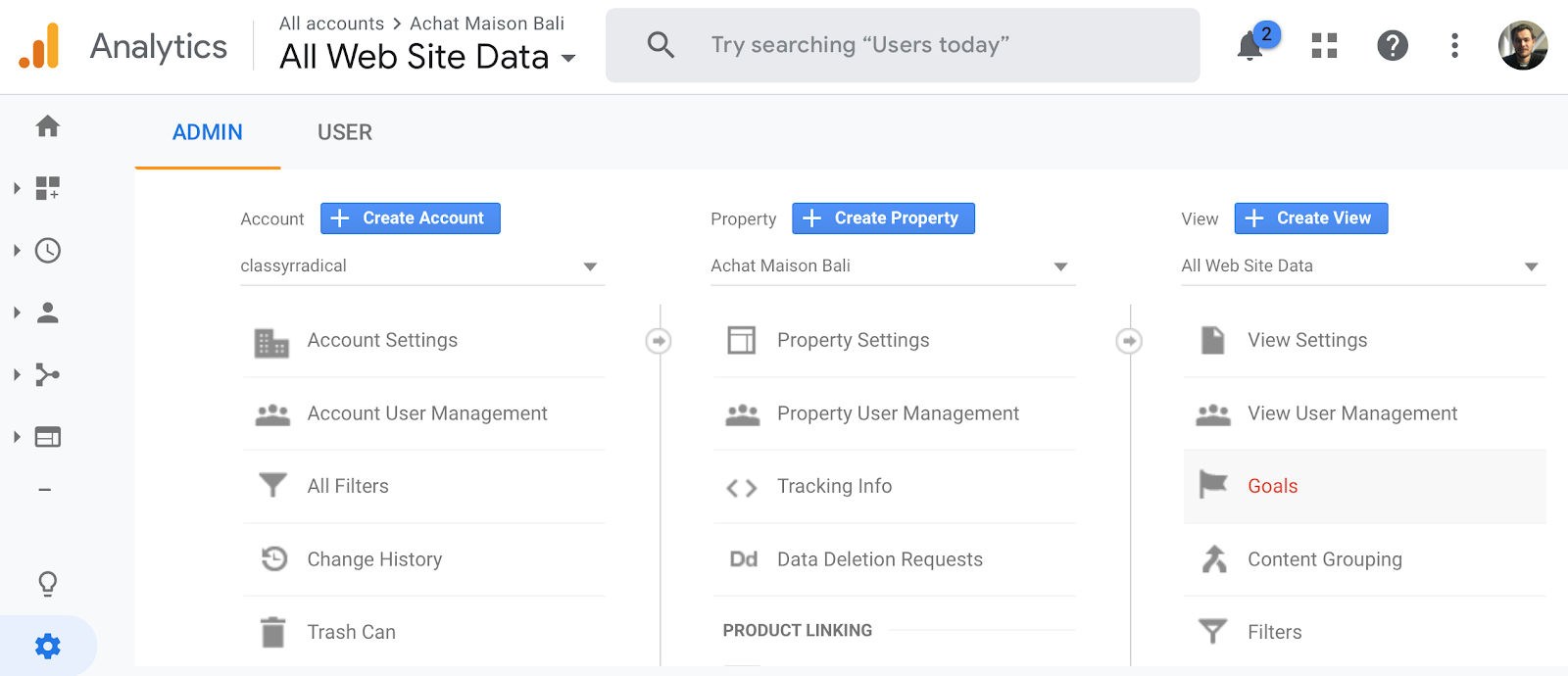The height and width of the screenshot is (676, 1568).
Task: Click the Goals flag icon
Action: click(1213, 484)
